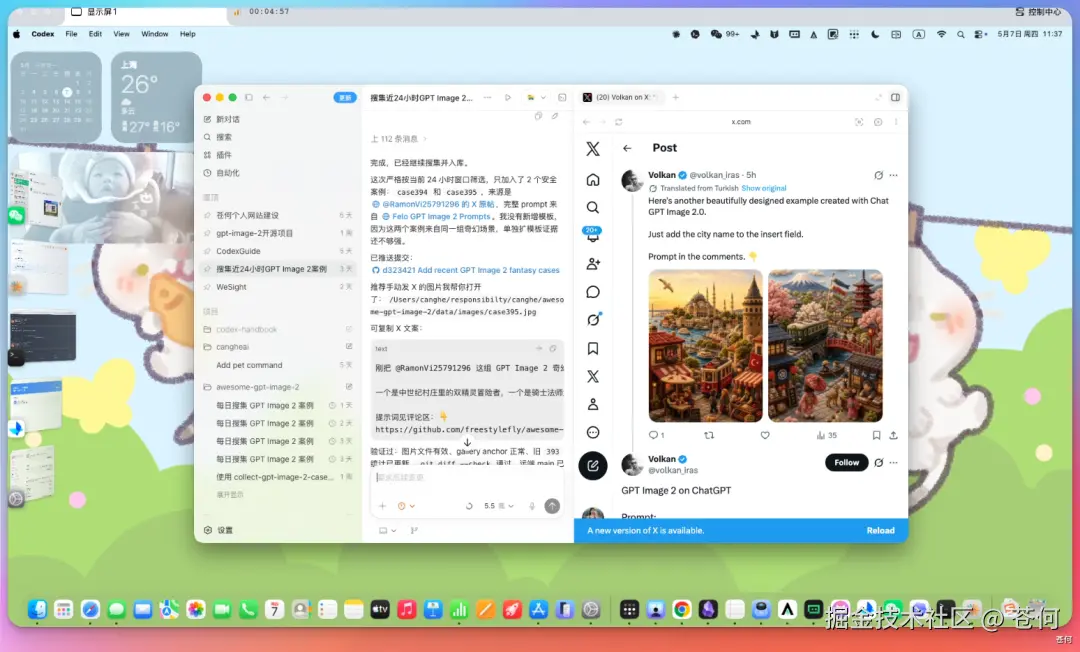This screenshot has width=1080, height=652.
Task: Select the Volkan on X browser tab
Action: pyautogui.click(x=620, y=98)
